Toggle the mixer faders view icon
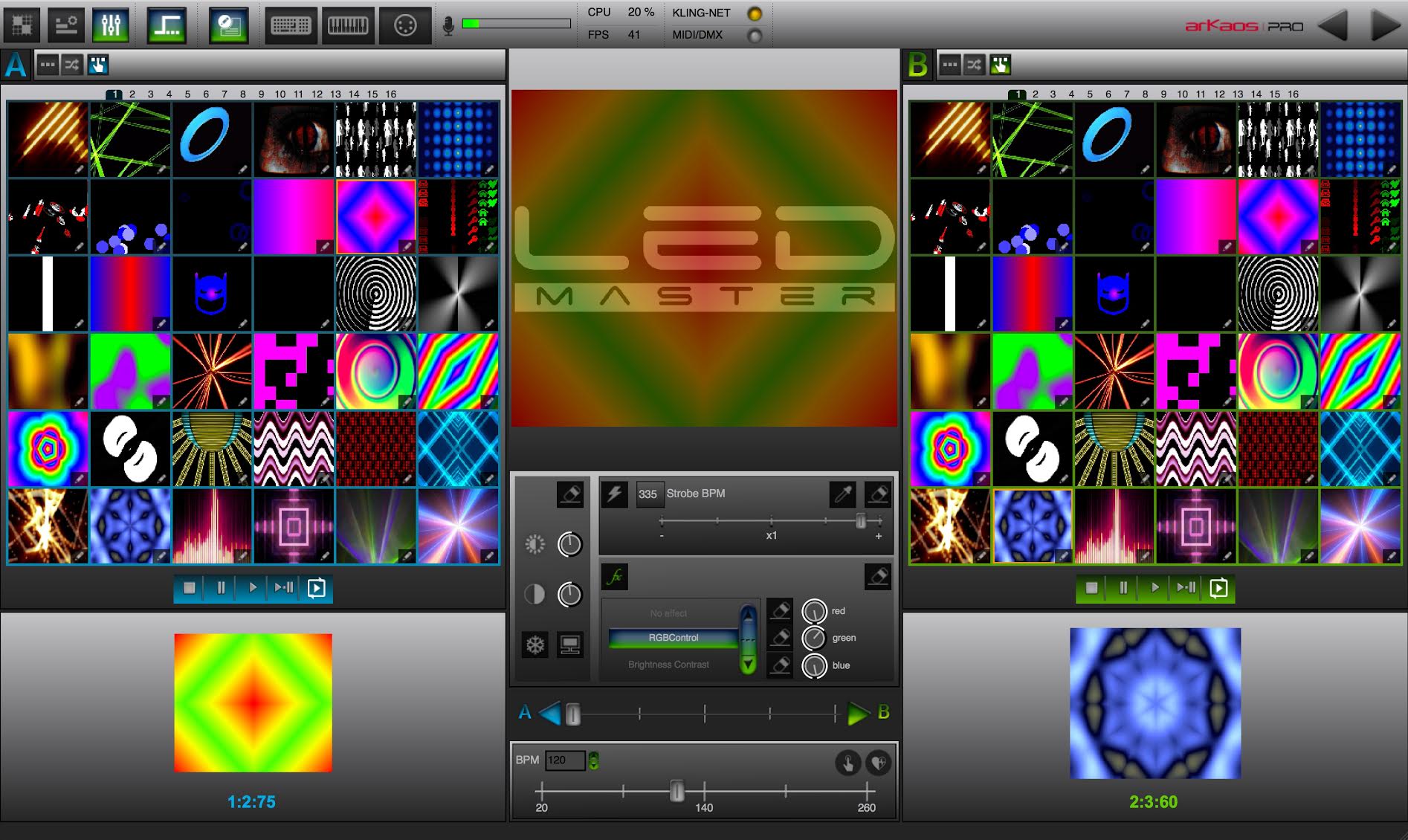Screen dimensions: 1408x840 pyautogui.click(x=111, y=25)
